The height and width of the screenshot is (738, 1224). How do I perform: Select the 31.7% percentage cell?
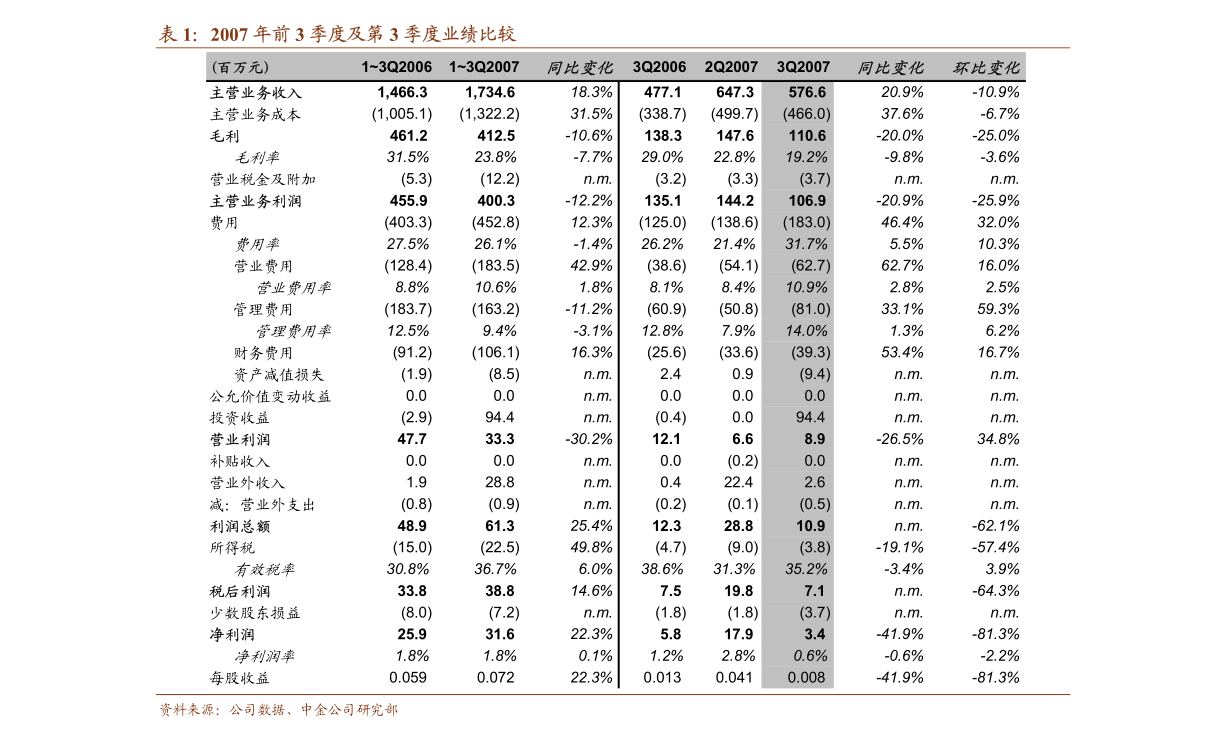[806, 244]
